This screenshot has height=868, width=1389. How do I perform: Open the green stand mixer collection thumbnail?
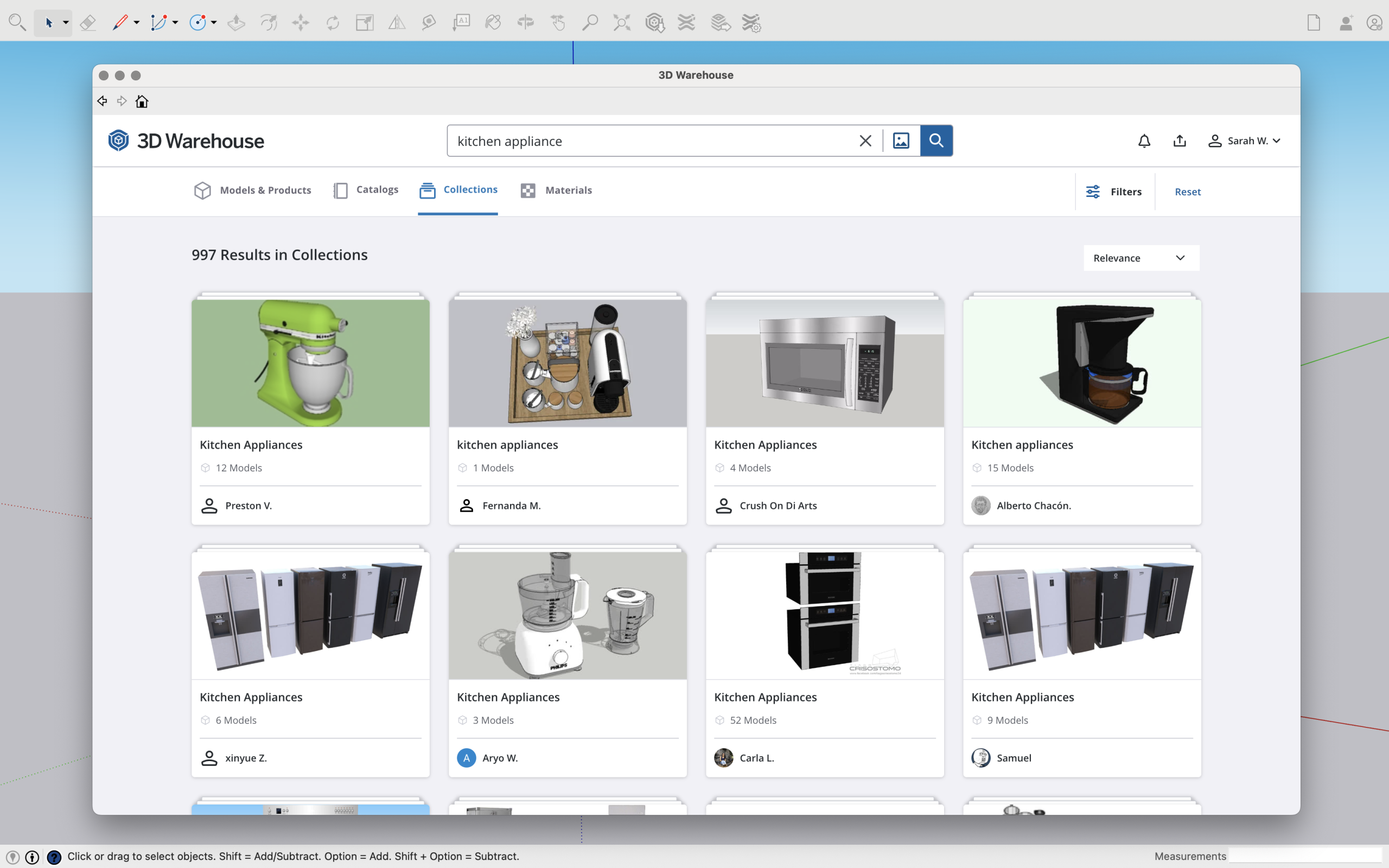310,363
